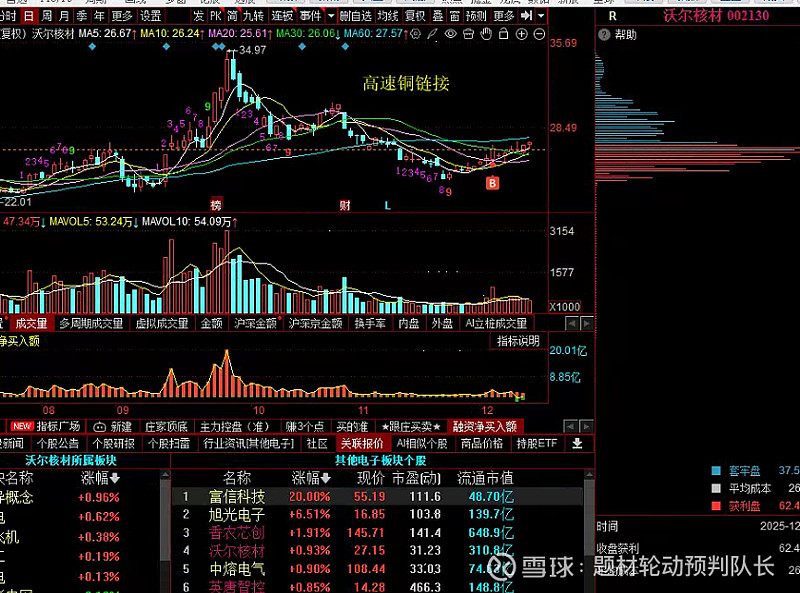Switch to weekly 周 period
Viewport: 800px width, 593px height.
point(46,16)
